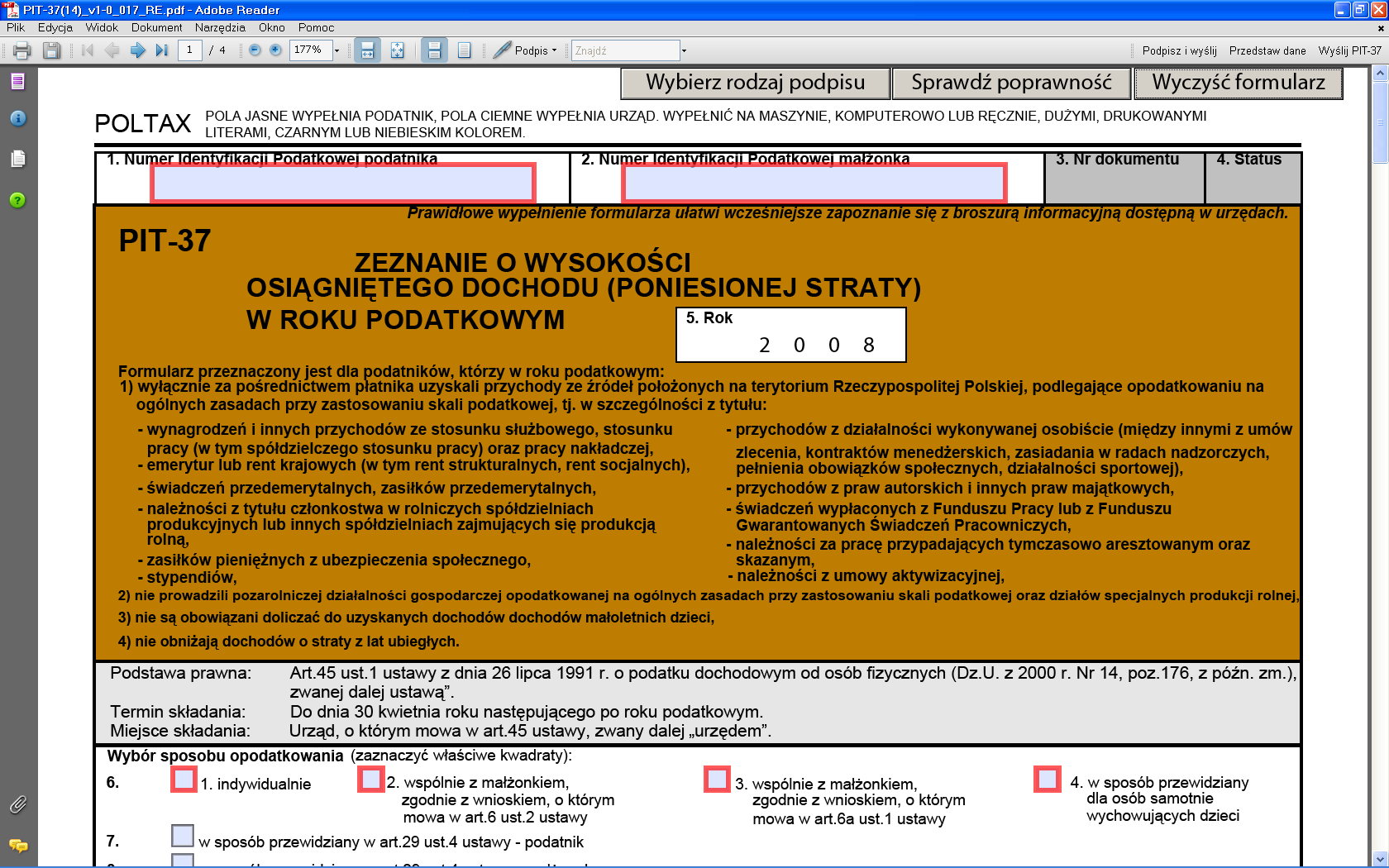
Task: Check box 2. wspólnie z małżonkiem art.6 ust.2
Action: [x=371, y=779]
